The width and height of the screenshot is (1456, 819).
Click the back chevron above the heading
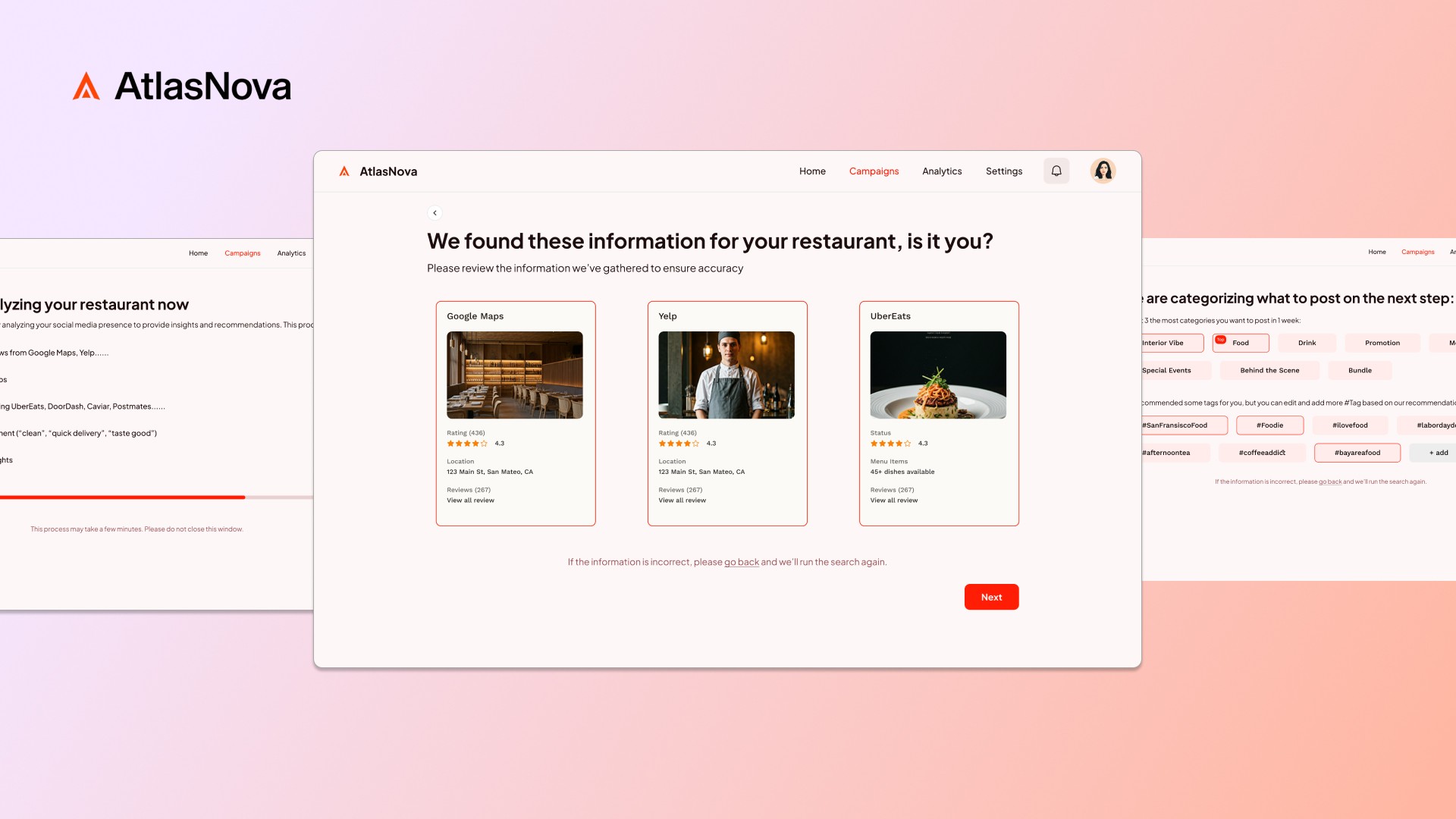[x=435, y=213]
